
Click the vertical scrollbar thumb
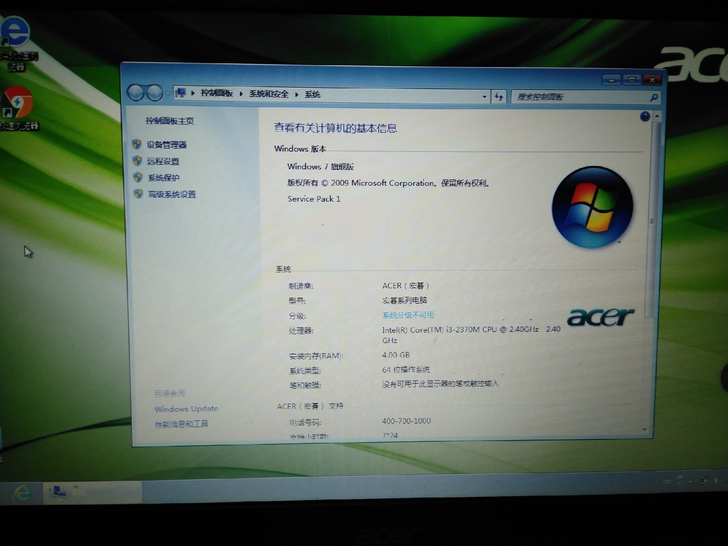(654, 221)
